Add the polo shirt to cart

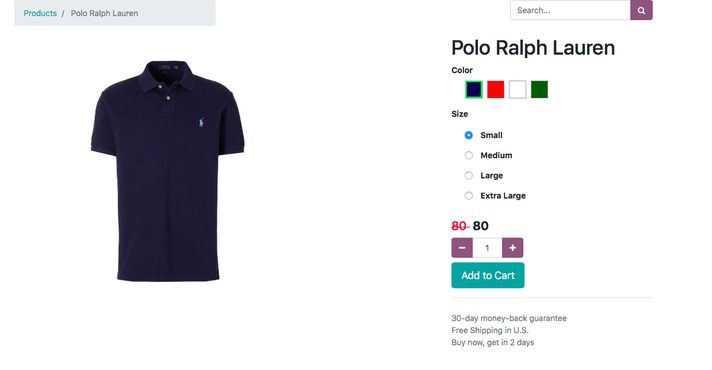click(x=488, y=275)
